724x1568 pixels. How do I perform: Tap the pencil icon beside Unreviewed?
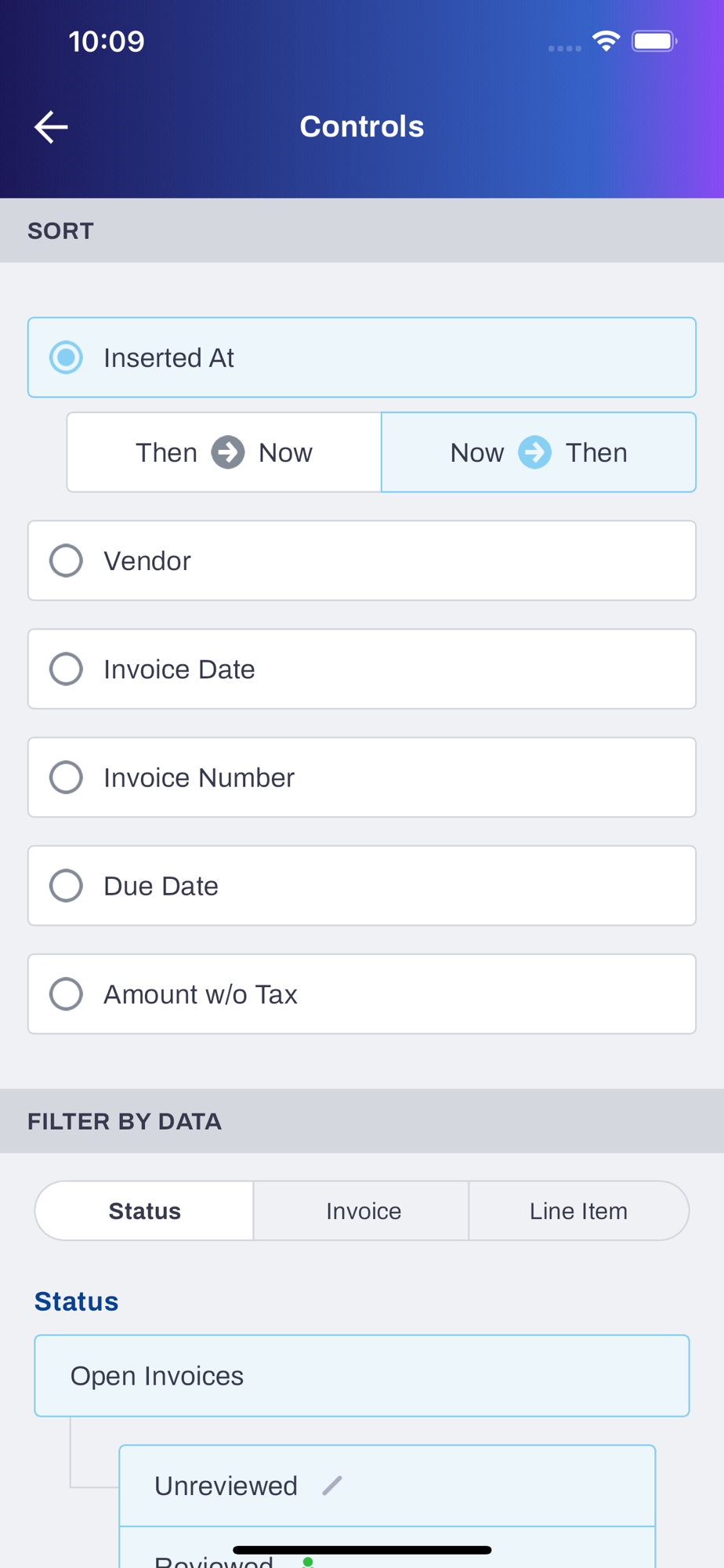point(332,1486)
